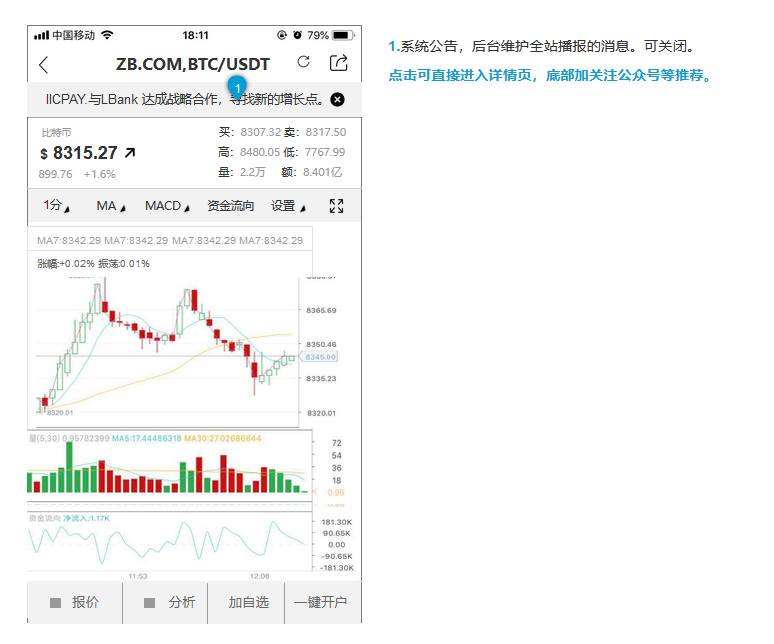
Task: Open the MACD indicator dropdown
Action: (x=167, y=206)
